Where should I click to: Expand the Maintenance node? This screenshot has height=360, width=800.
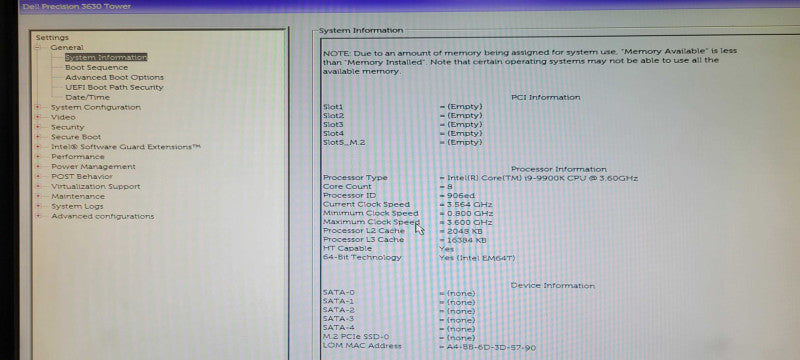point(38,196)
